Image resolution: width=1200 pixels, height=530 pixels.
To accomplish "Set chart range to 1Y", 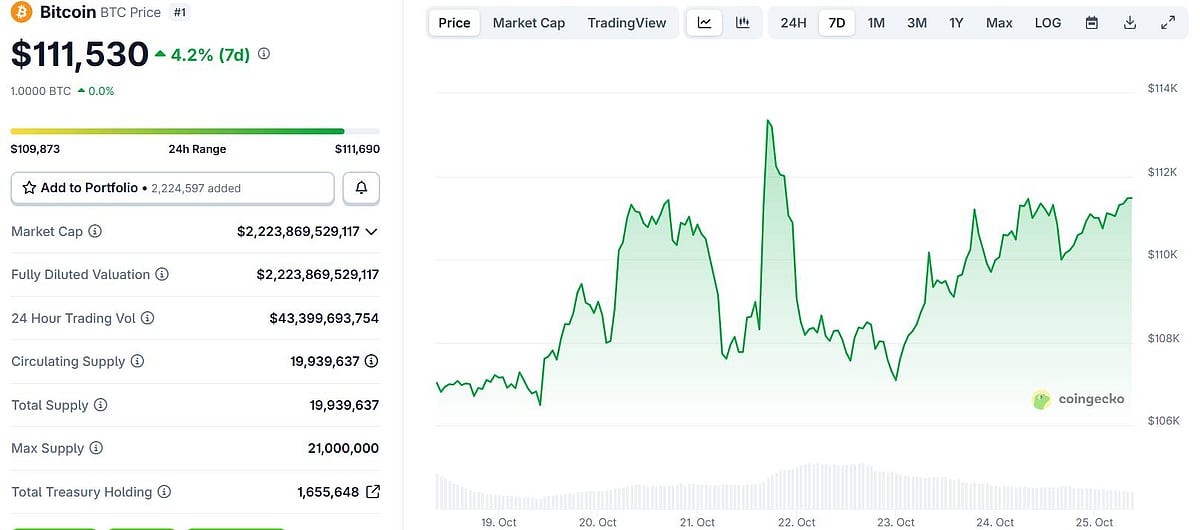I will click(x=956, y=22).
